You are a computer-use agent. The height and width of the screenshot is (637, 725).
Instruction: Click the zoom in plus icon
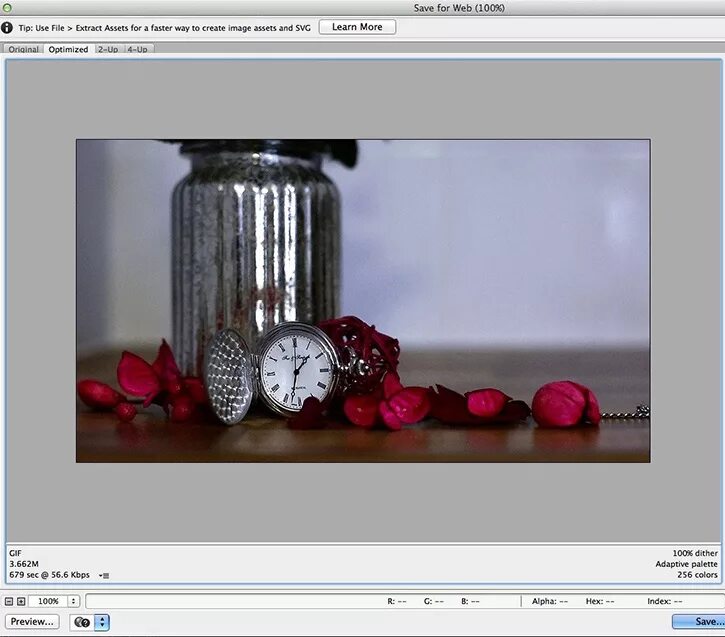click(21, 601)
